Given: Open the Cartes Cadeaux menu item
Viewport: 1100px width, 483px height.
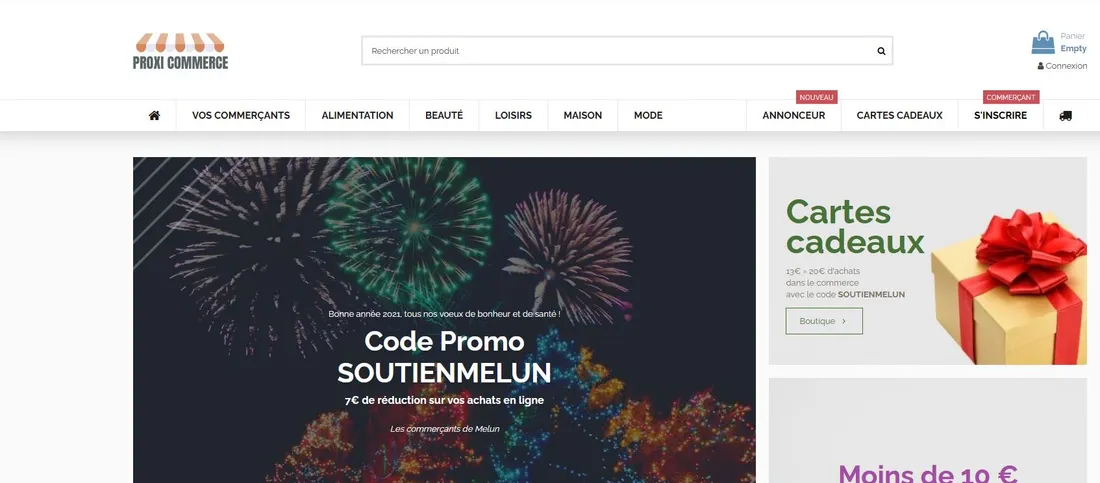Looking at the screenshot, I should pyautogui.click(x=899, y=116).
